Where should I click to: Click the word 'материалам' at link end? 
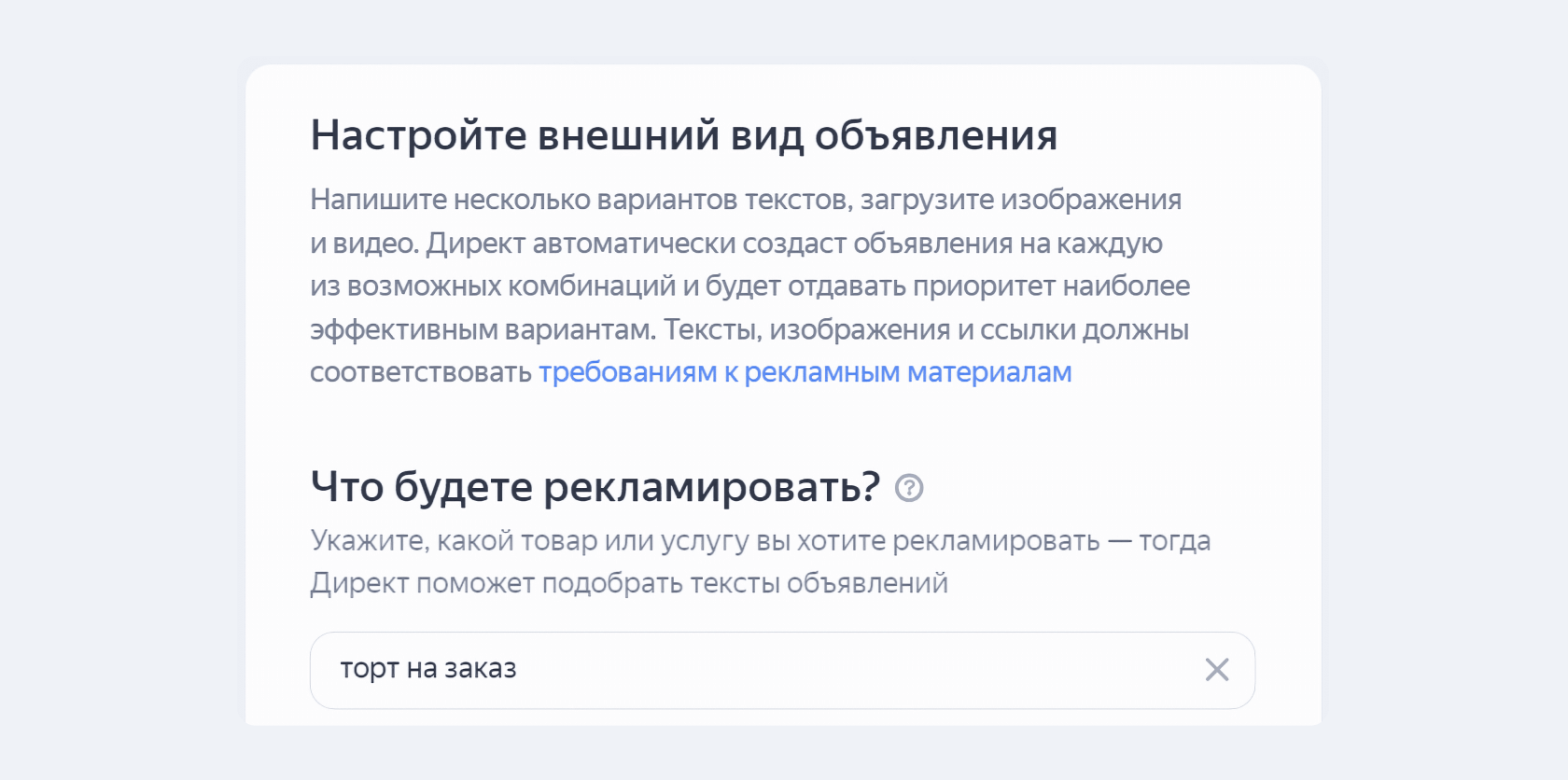click(x=988, y=372)
